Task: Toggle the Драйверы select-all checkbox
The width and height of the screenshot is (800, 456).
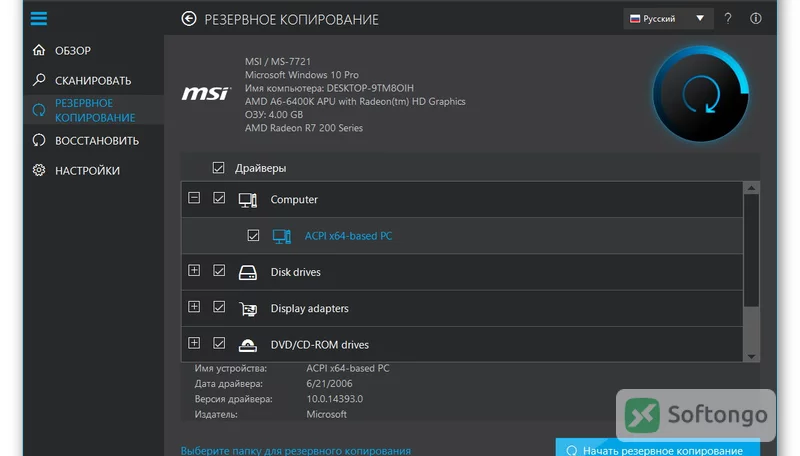Action: click(x=218, y=168)
